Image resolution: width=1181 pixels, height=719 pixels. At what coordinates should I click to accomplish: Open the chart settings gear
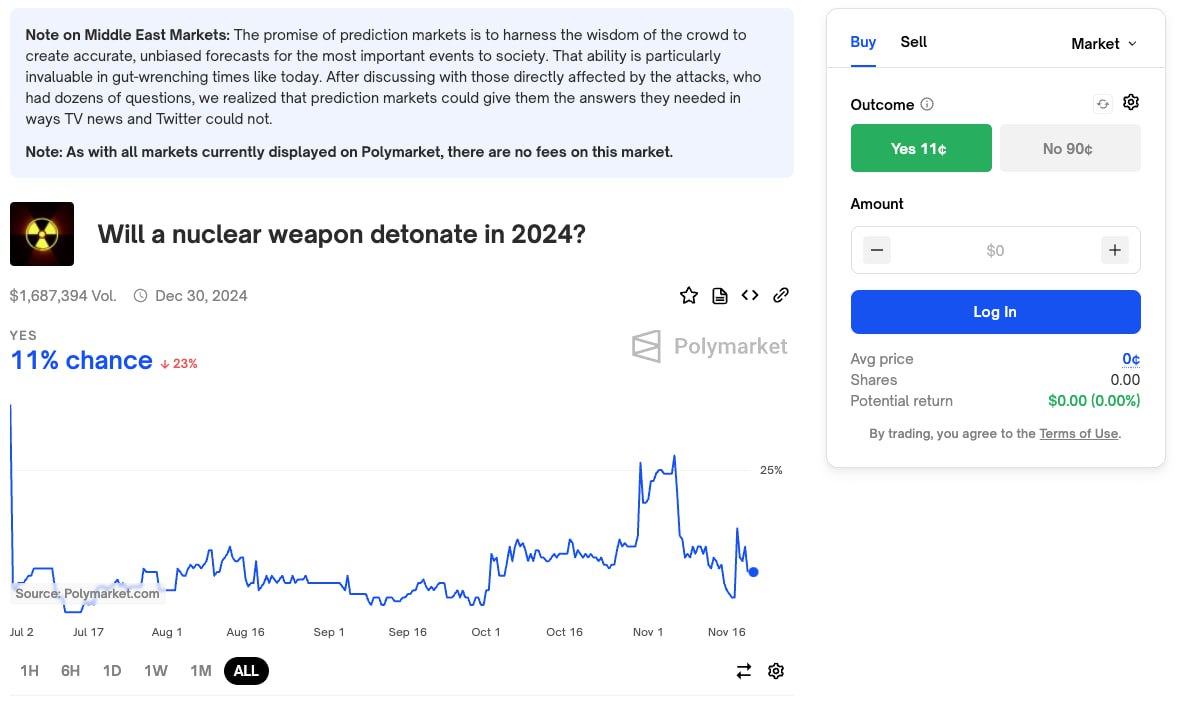pyautogui.click(x=776, y=671)
